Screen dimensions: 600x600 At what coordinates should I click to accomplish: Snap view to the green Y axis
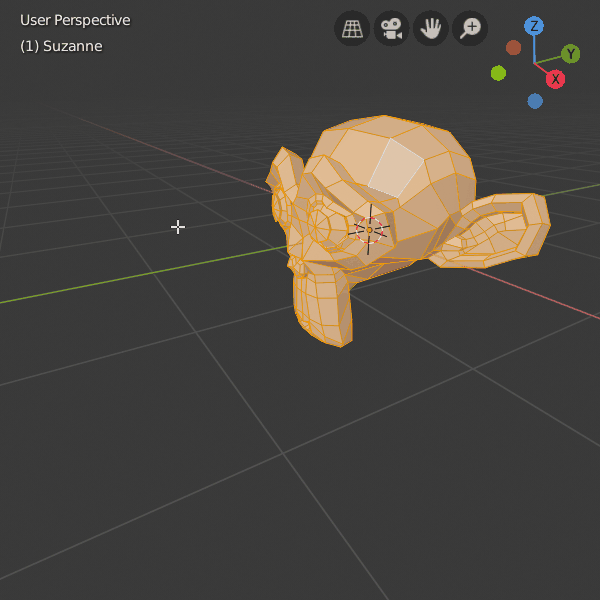click(571, 54)
